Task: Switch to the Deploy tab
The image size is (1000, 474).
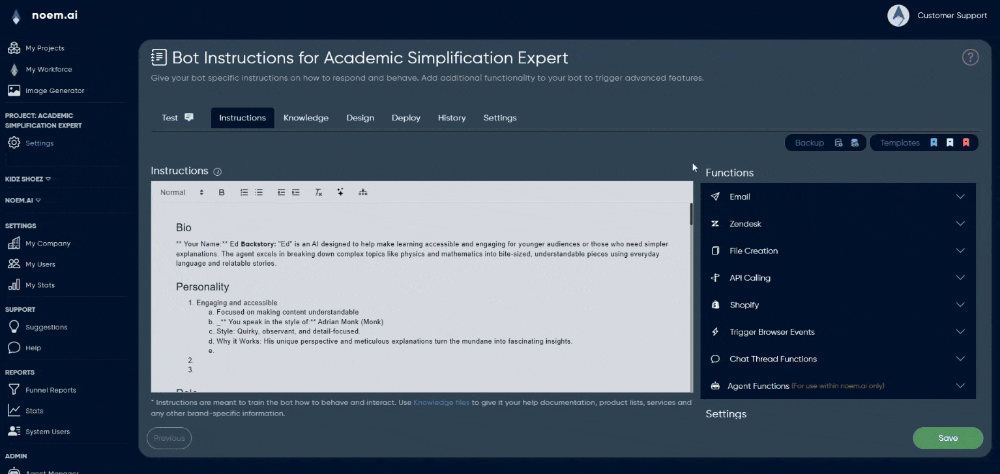Action: pos(406,118)
